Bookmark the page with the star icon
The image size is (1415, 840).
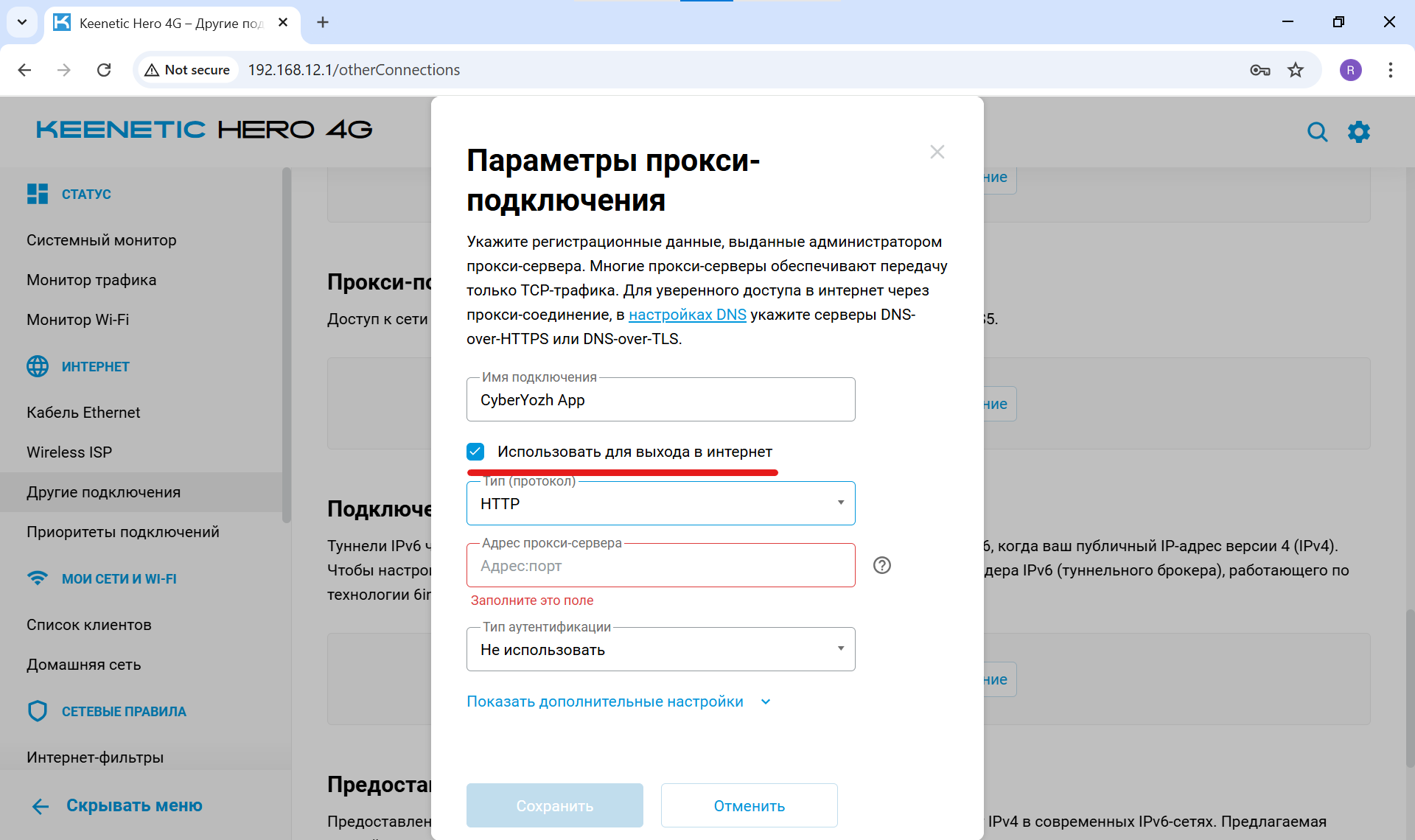tap(1296, 69)
